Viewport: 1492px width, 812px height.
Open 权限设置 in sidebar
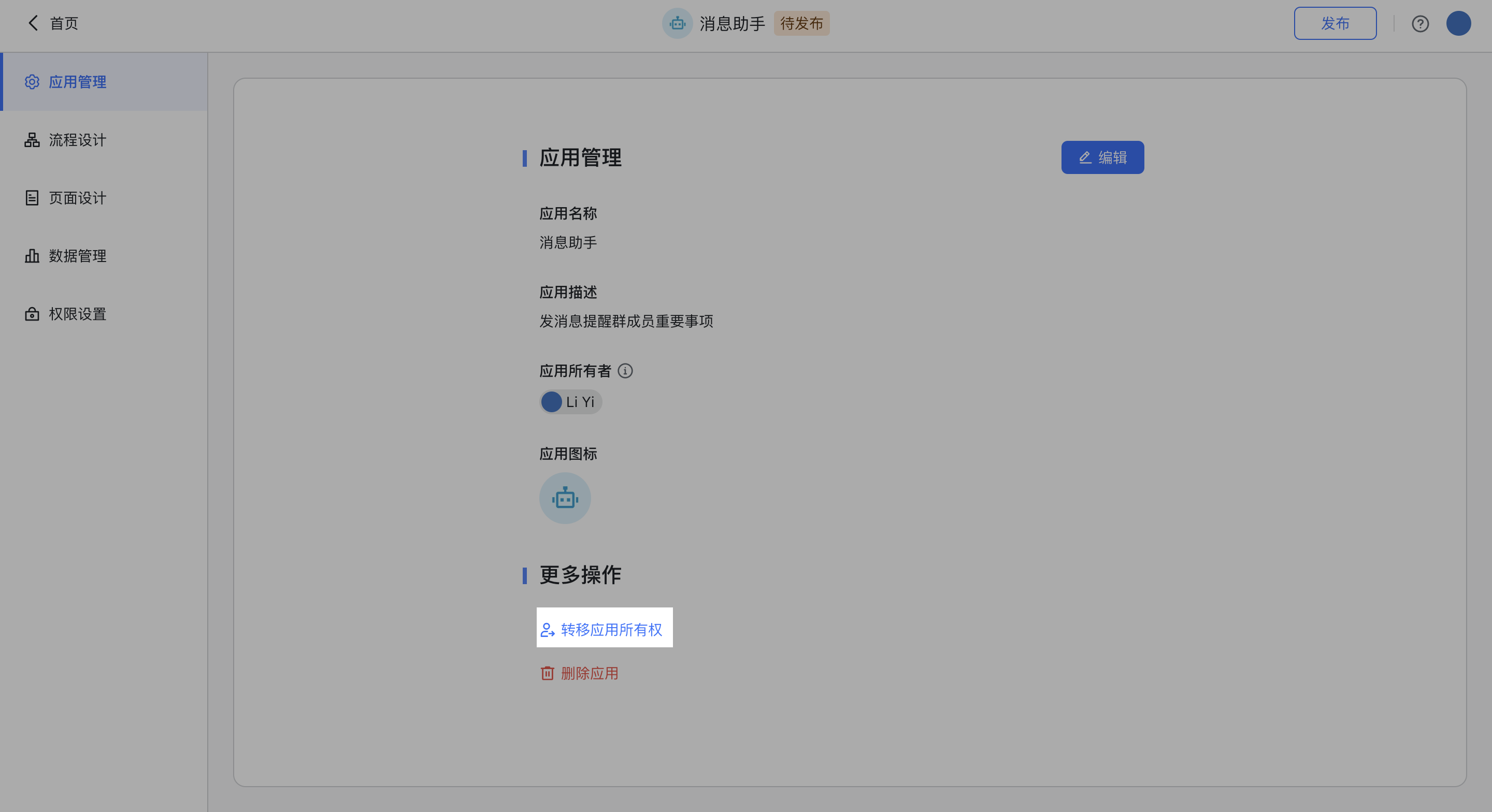click(x=104, y=313)
